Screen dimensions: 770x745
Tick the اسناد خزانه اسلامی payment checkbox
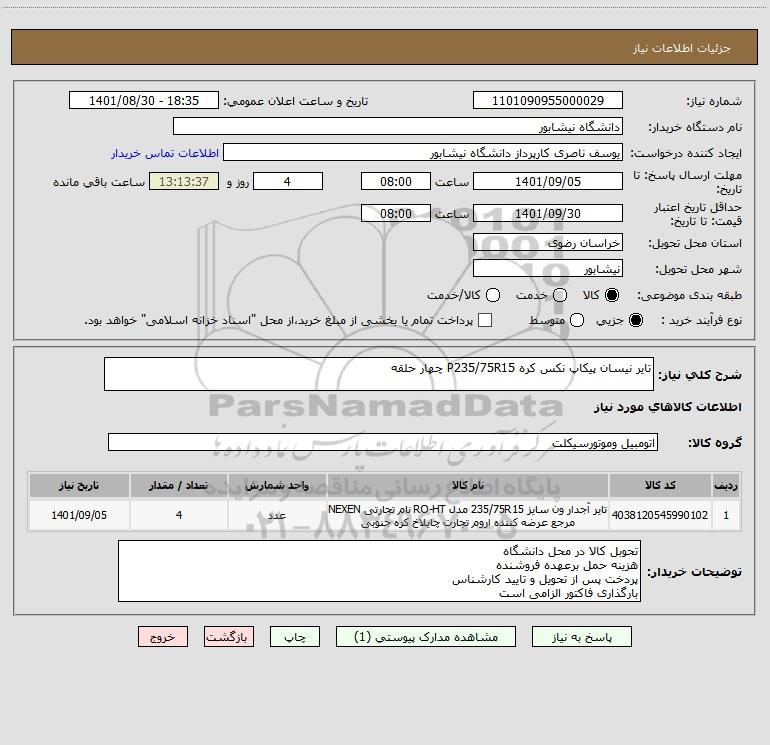485,320
